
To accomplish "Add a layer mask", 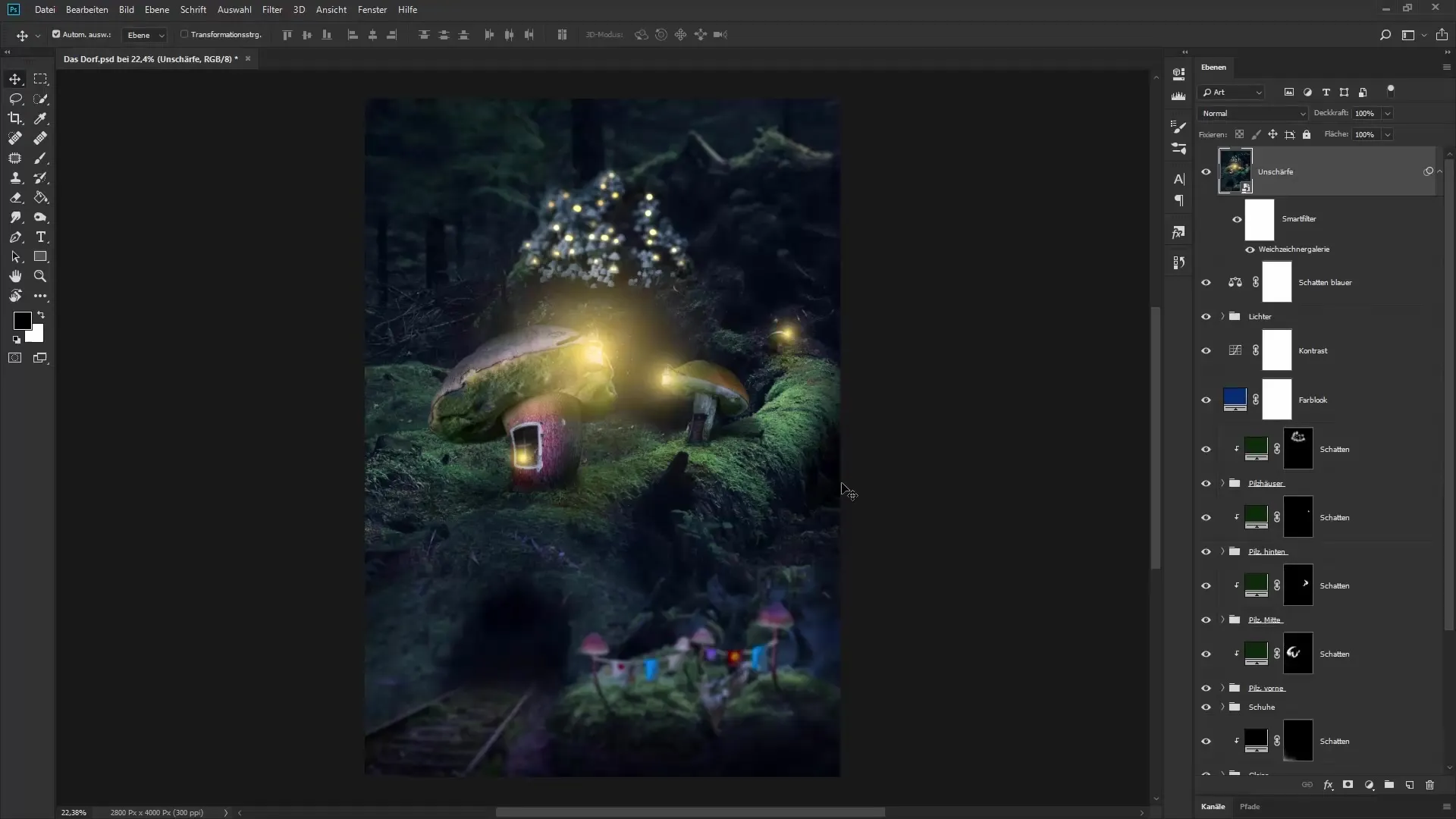I will click(x=1348, y=785).
